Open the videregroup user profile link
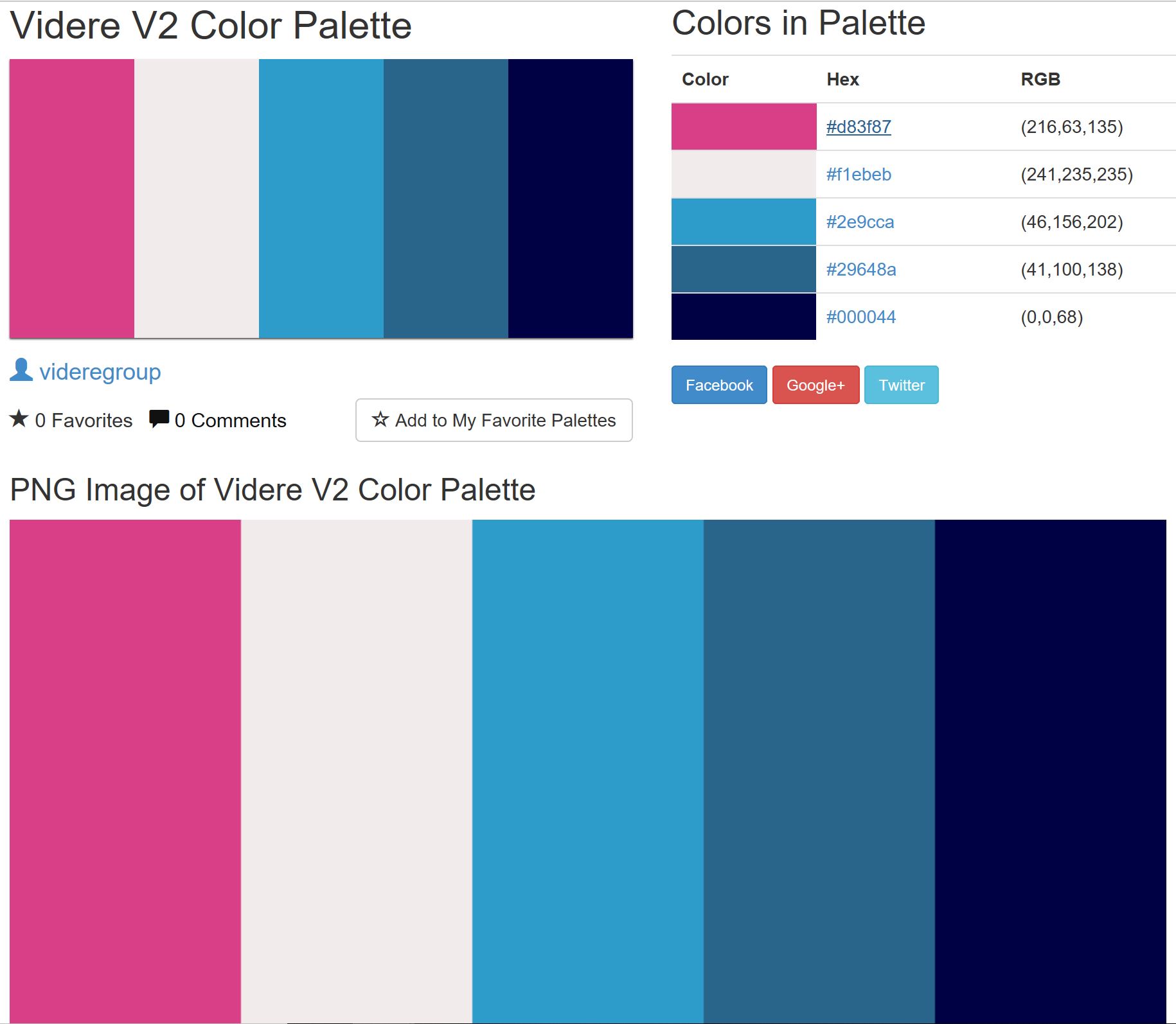The height and width of the screenshot is (1024, 1176). pyautogui.click(x=100, y=372)
